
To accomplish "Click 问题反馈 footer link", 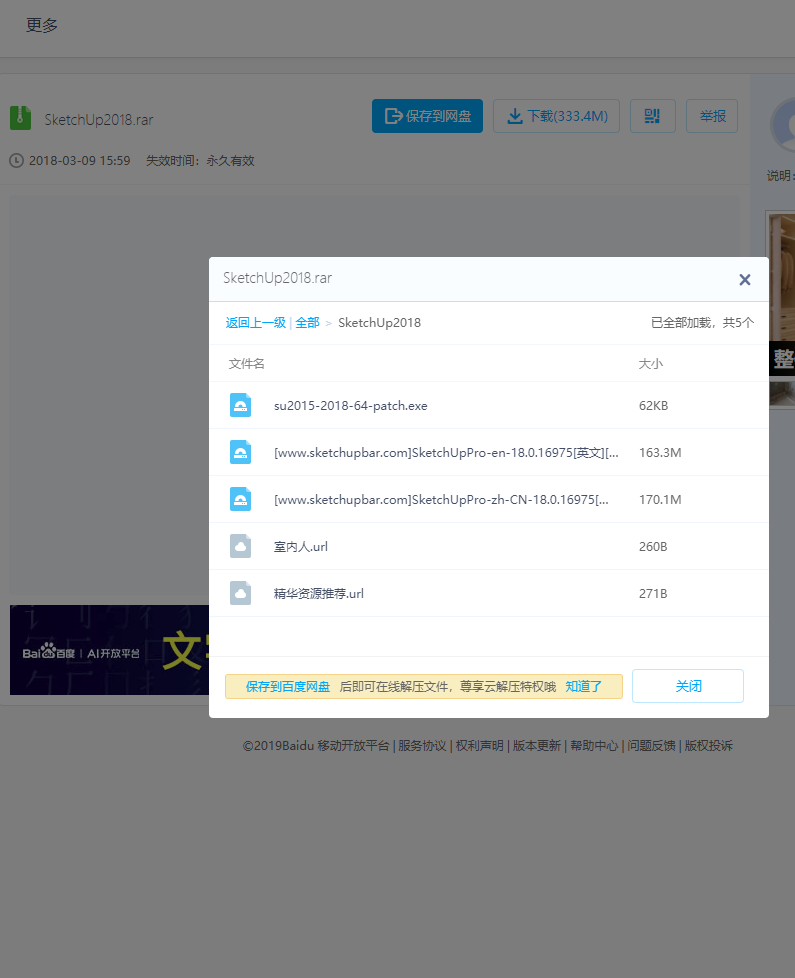I will click(x=651, y=745).
